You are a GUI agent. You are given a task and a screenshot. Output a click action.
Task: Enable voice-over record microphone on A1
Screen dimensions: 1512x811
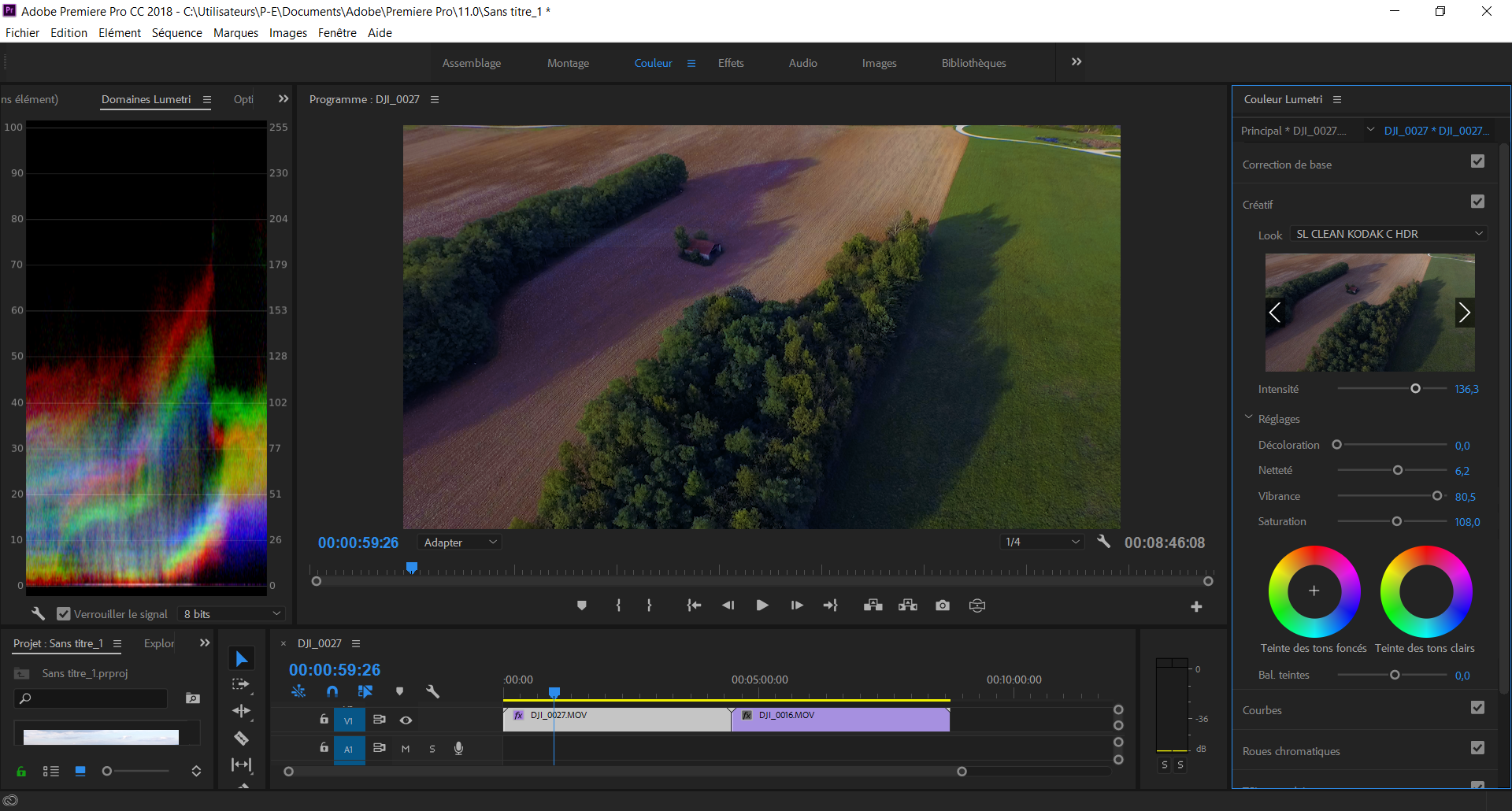458,748
